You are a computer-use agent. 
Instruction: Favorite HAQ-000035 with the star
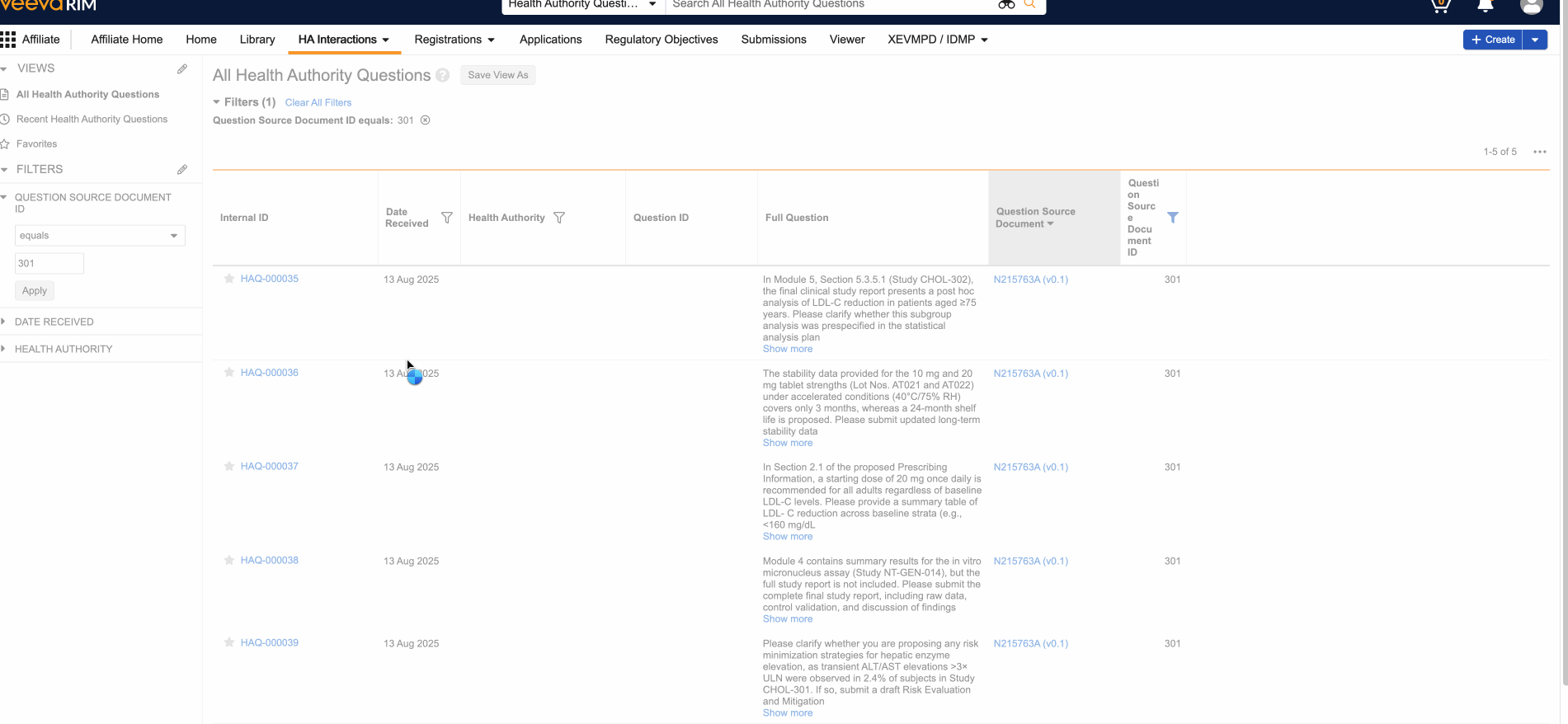coord(229,279)
